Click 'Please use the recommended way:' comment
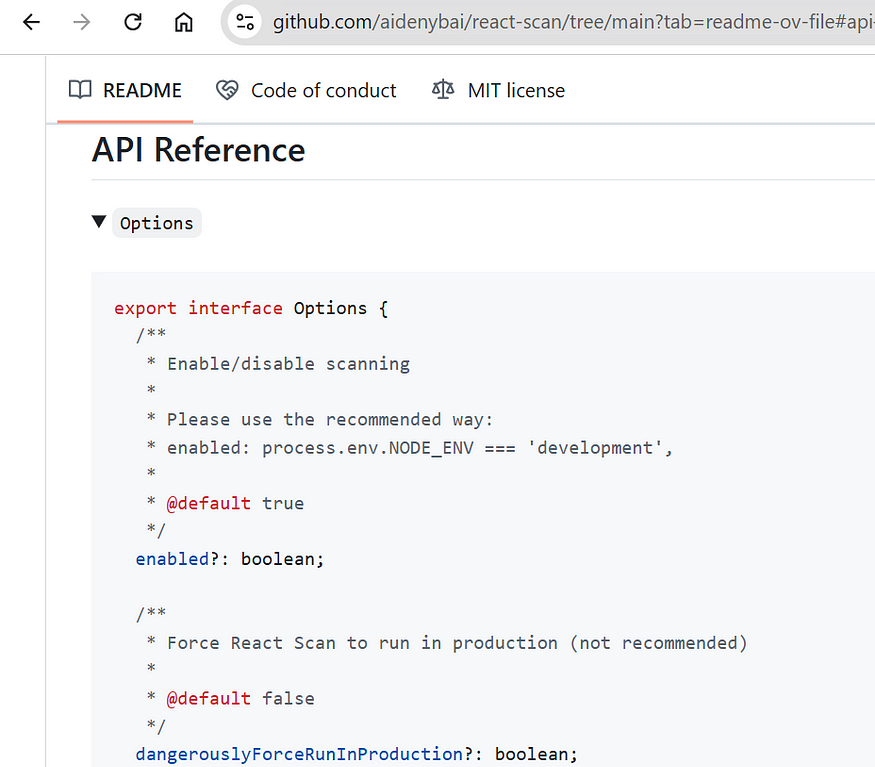 320,420
